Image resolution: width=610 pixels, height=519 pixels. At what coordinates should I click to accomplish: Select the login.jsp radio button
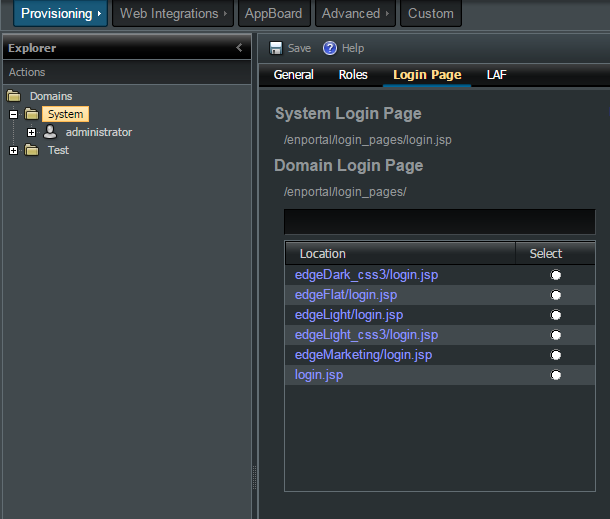tap(556, 375)
